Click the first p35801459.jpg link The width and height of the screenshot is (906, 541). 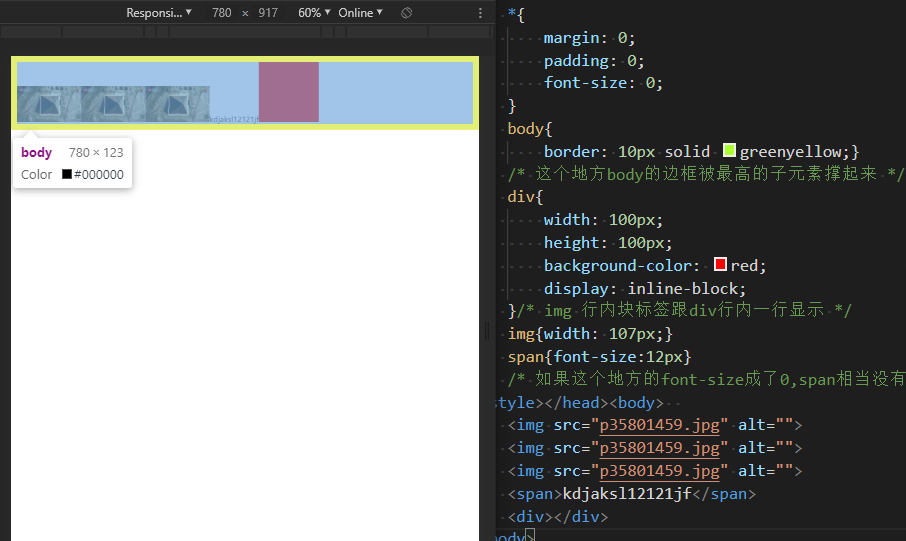click(x=660, y=425)
